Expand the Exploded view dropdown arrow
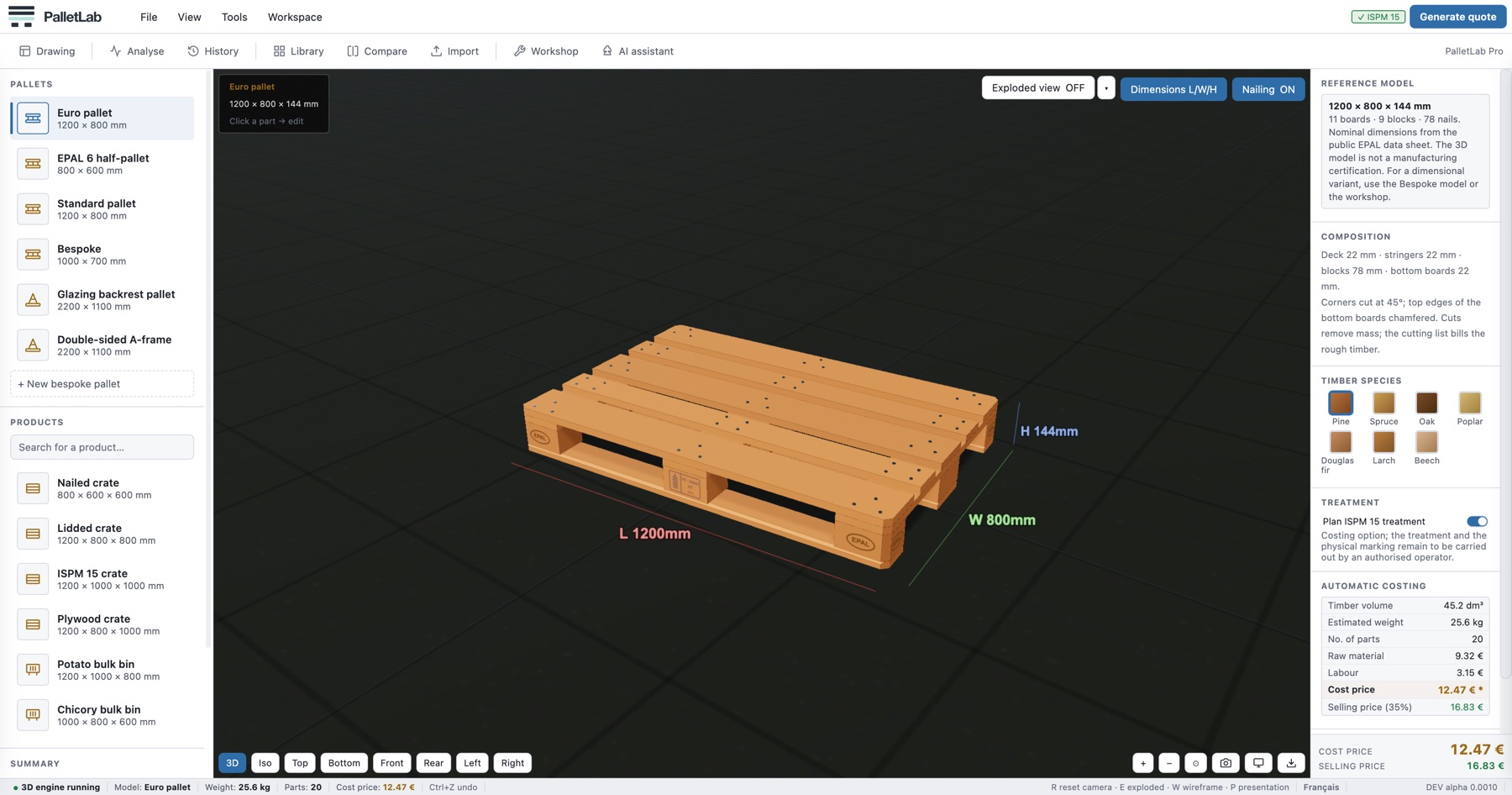 tap(1106, 88)
